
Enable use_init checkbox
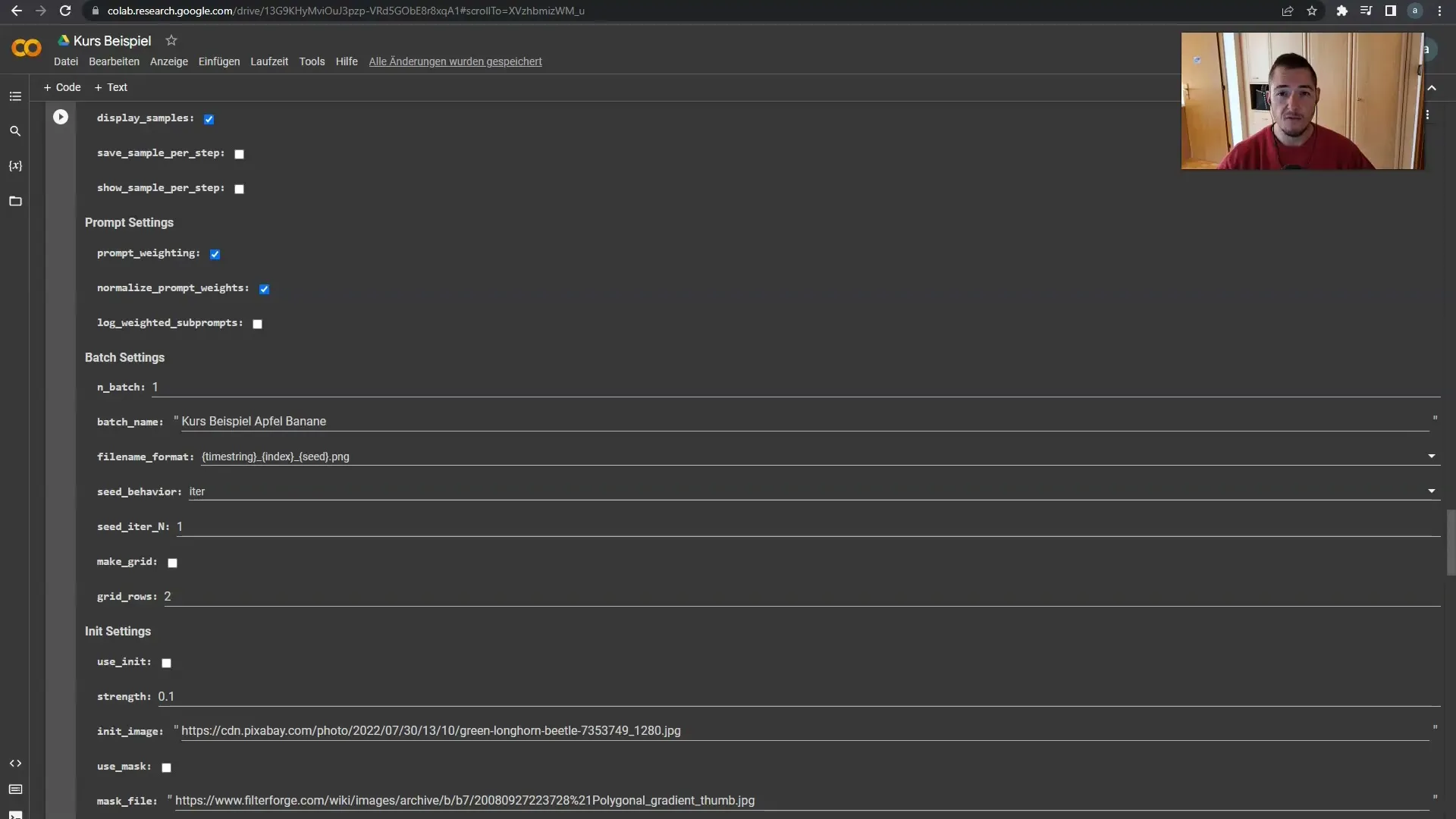click(167, 663)
